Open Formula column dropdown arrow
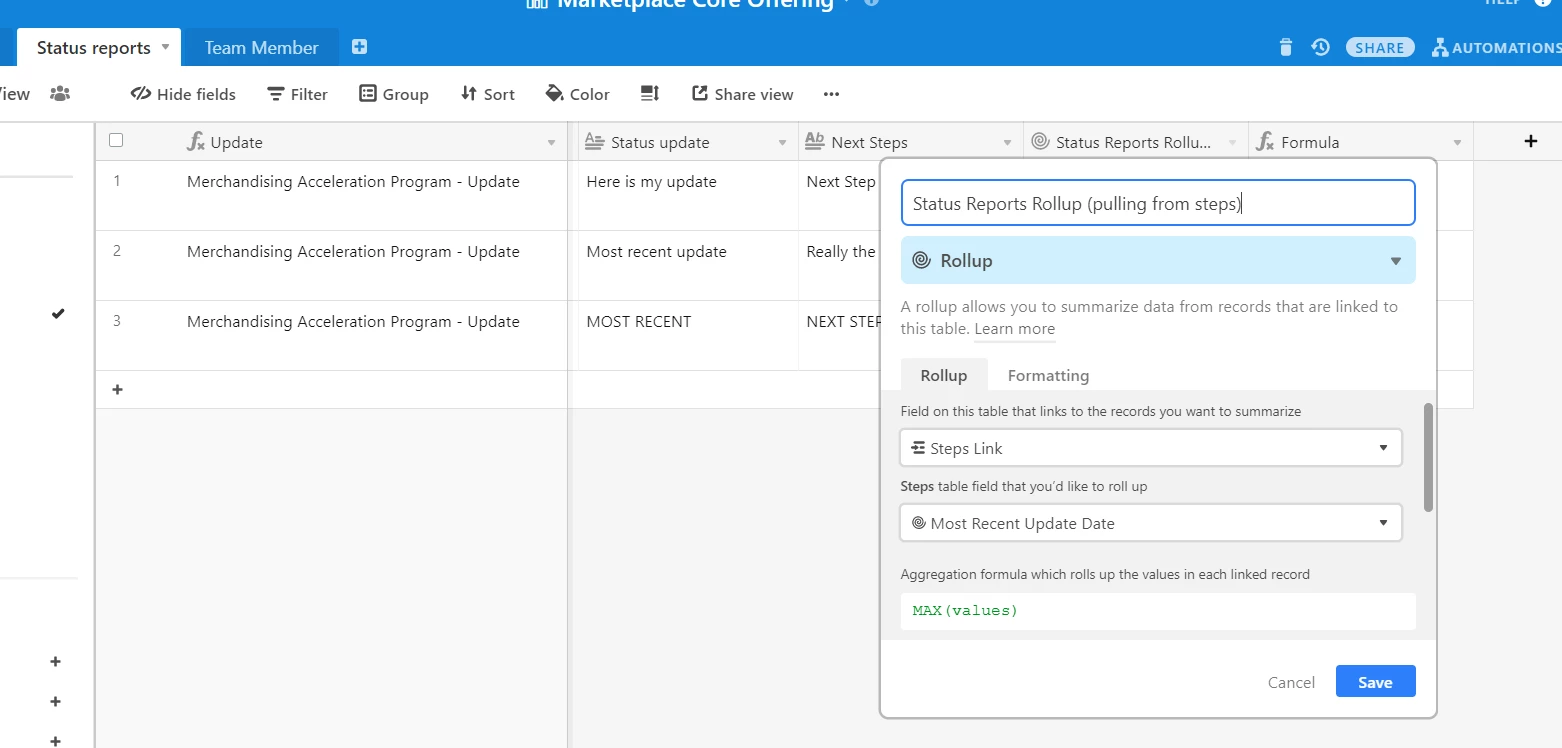Screen dimensions: 1562x748 pos(1457,143)
